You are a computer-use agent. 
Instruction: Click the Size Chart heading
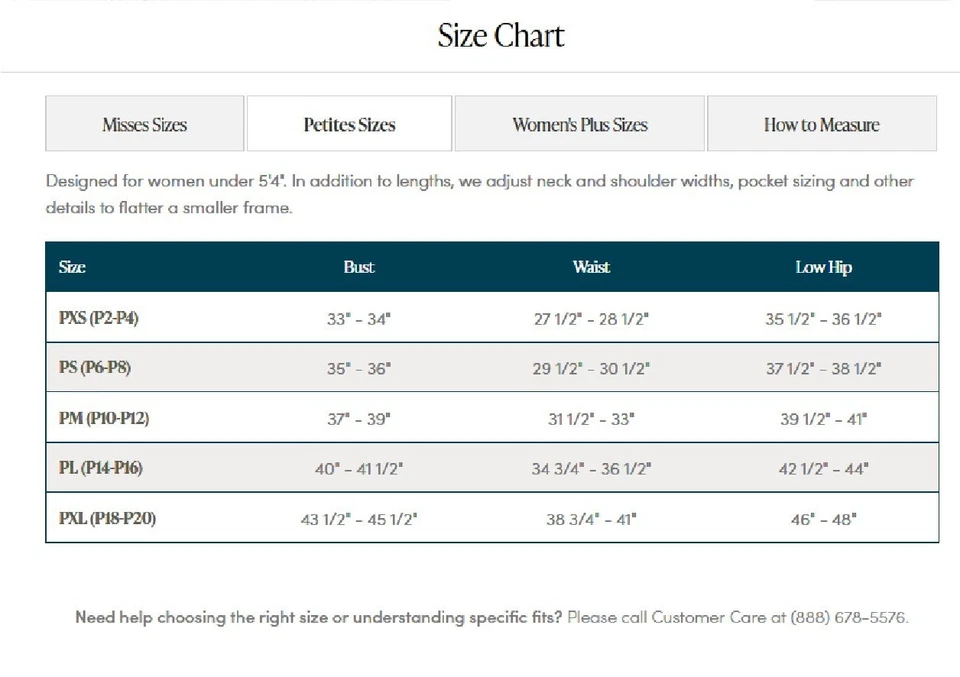501,36
